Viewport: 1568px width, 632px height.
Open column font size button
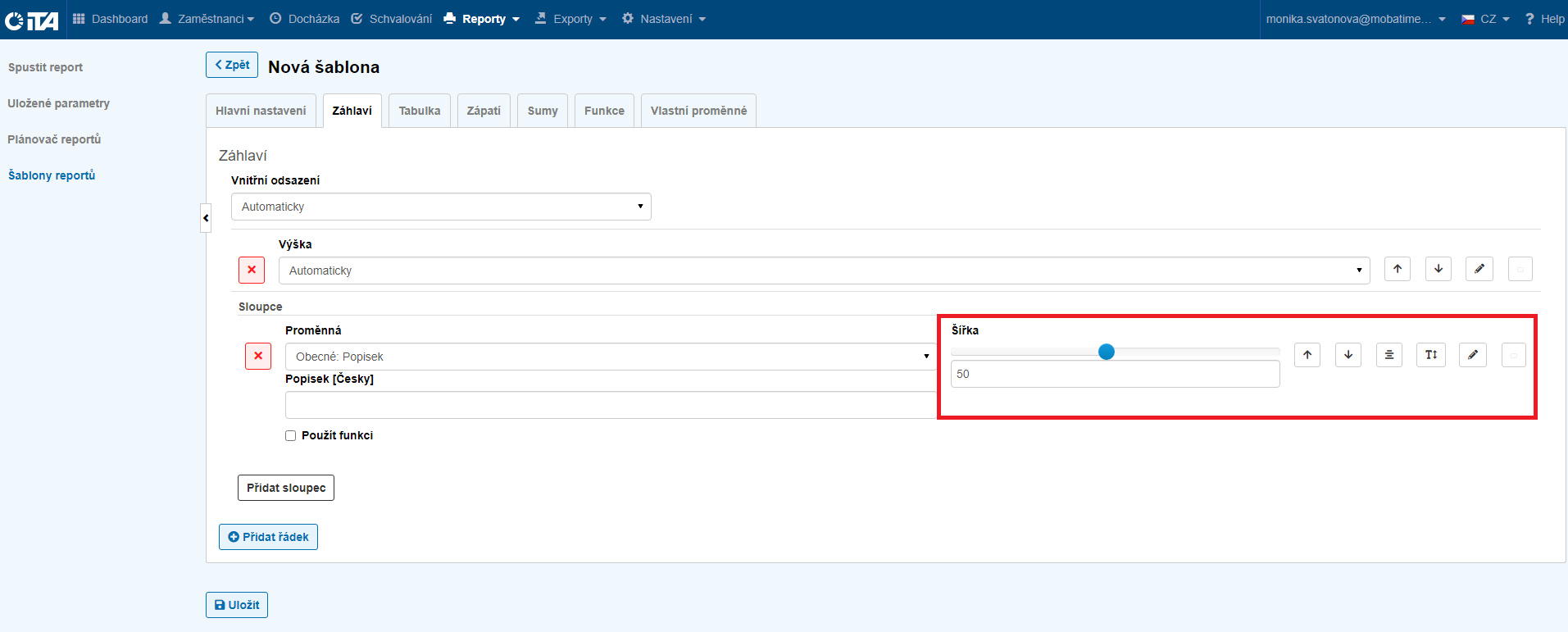(1430, 355)
